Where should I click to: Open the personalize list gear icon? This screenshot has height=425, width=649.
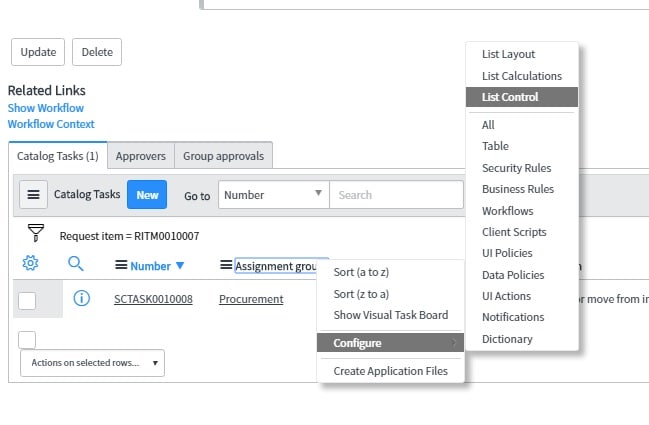point(30,264)
